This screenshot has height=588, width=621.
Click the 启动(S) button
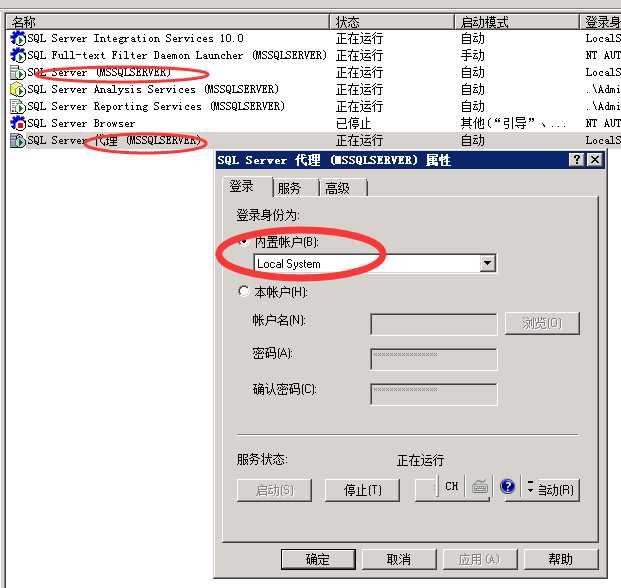pos(274,490)
